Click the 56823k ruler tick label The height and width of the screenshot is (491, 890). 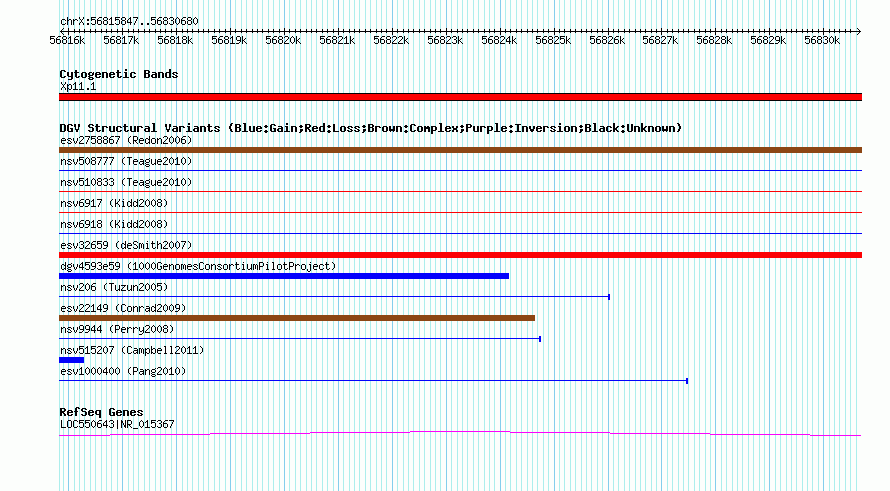click(444, 40)
